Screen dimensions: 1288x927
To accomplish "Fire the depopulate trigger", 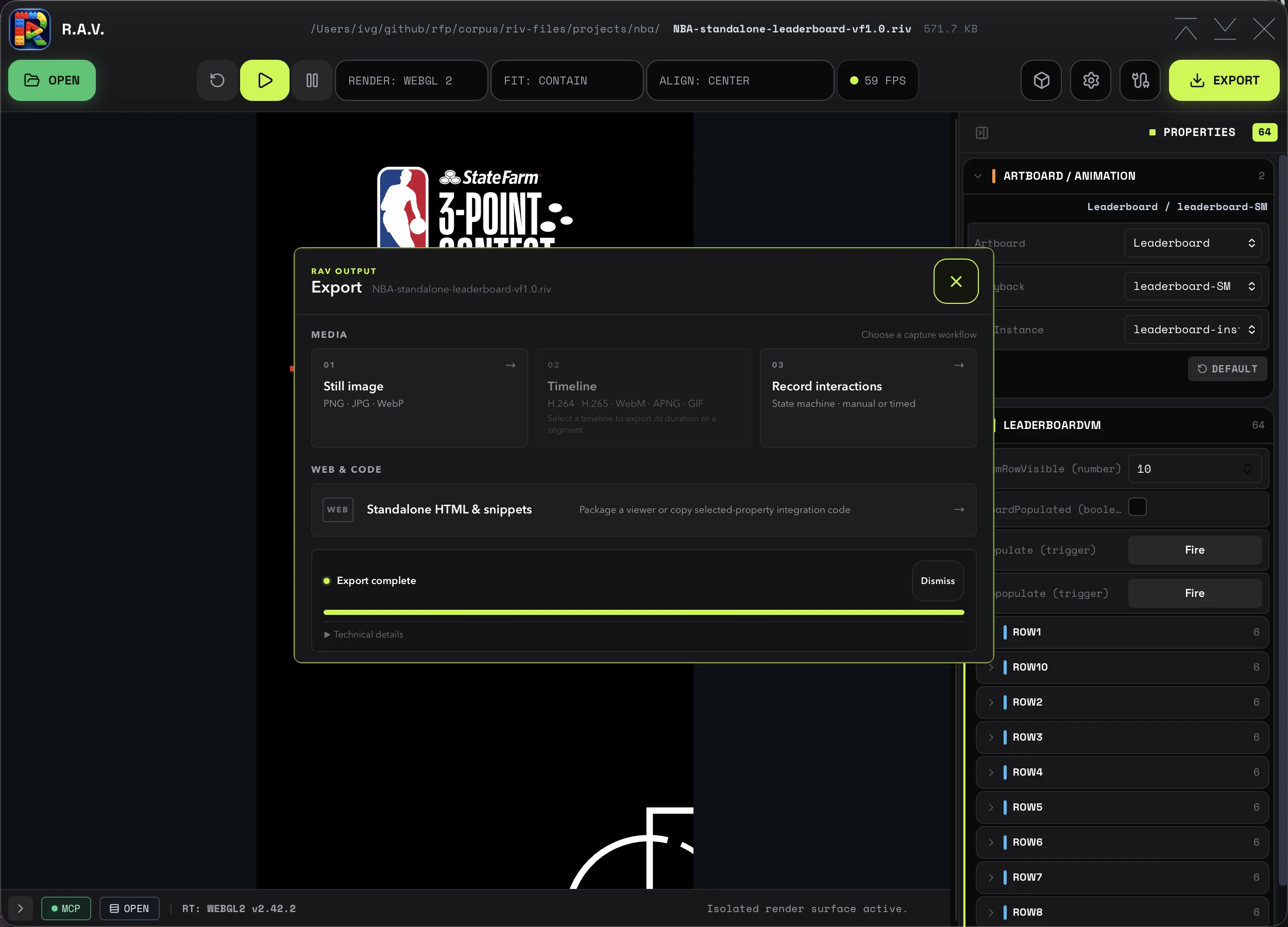I will click(1195, 593).
